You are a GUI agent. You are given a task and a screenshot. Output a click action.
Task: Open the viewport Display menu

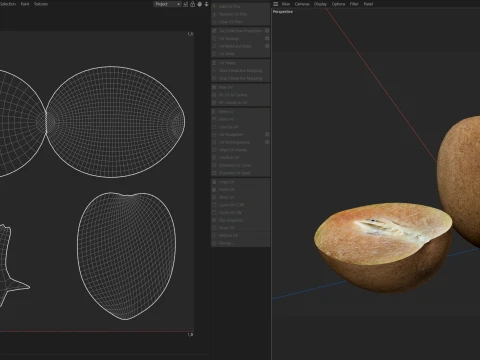[x=320, y=4]
